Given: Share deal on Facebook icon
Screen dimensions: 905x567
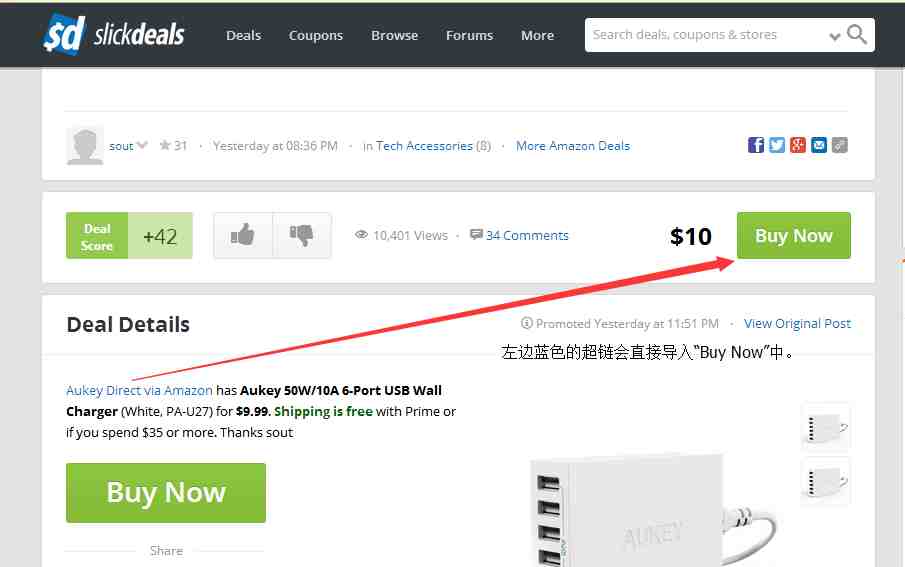Looking at the screenshot, I should point(756,145).
